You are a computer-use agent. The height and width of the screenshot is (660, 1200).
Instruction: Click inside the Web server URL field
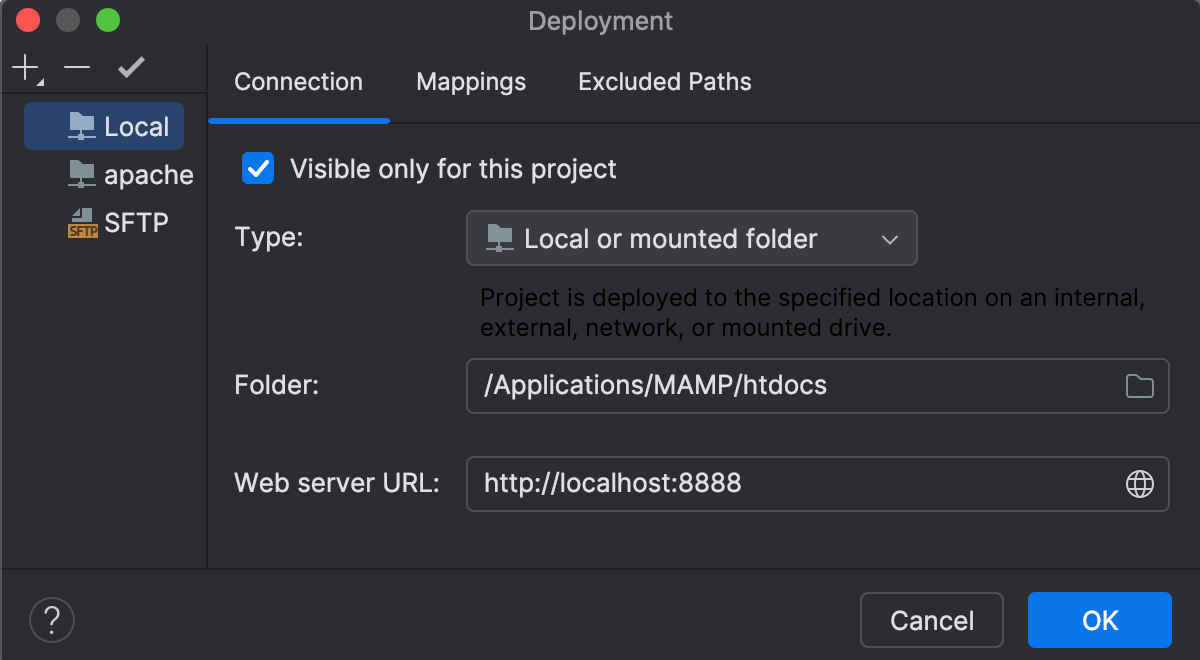(700, 484)
